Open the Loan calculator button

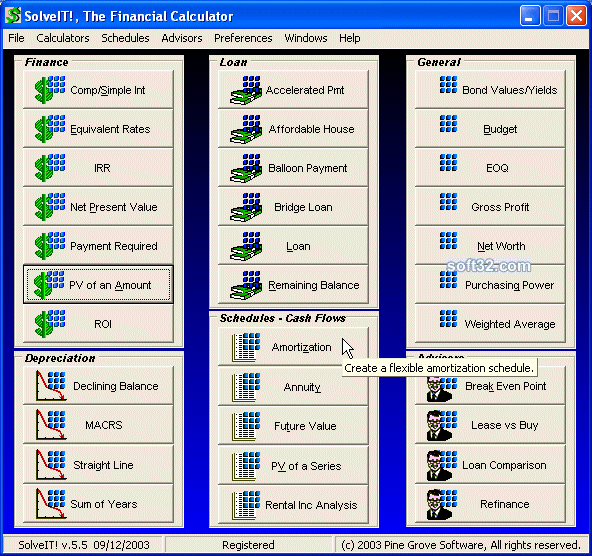click(x=293, y=246)
